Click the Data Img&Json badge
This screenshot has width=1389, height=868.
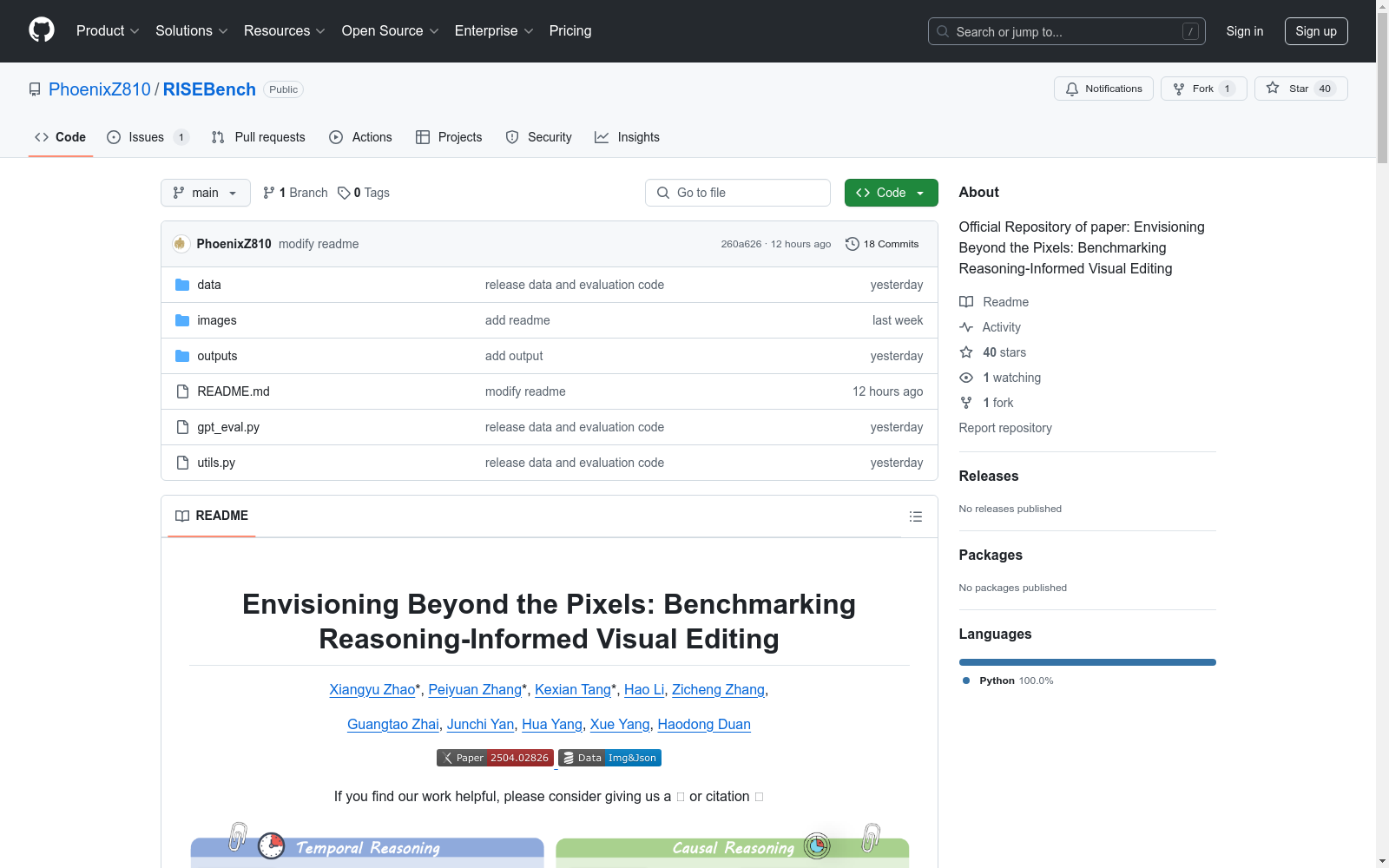click(x=609, y=758)
